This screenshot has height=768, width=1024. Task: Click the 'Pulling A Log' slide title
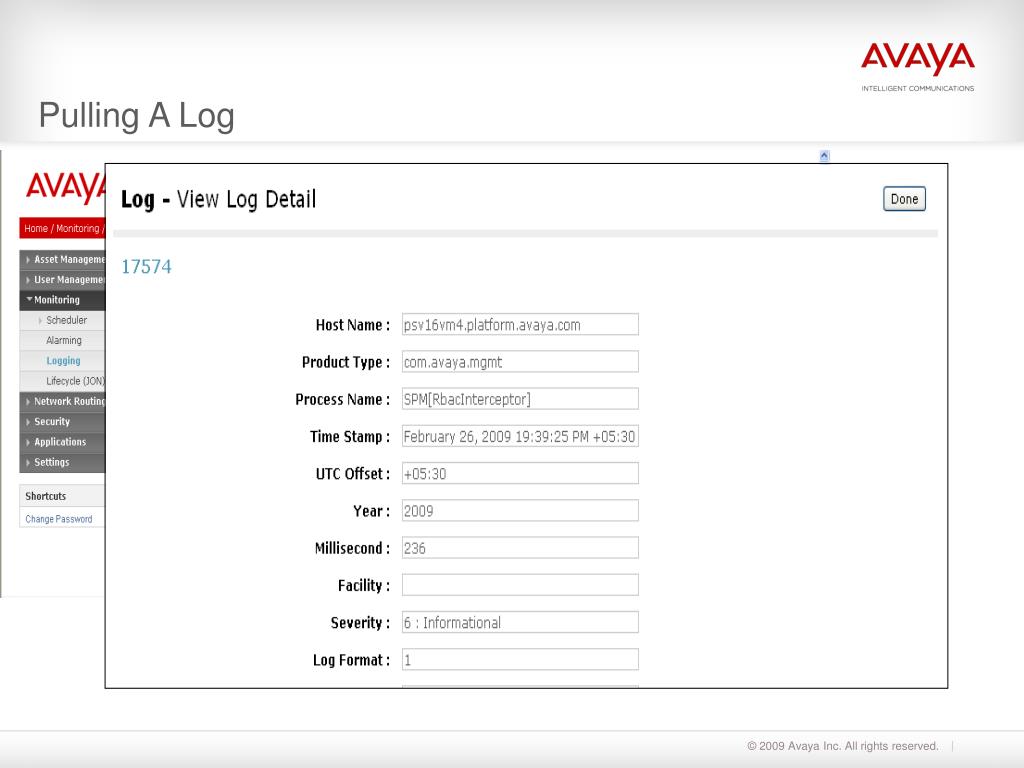click(x=136, y=116)
